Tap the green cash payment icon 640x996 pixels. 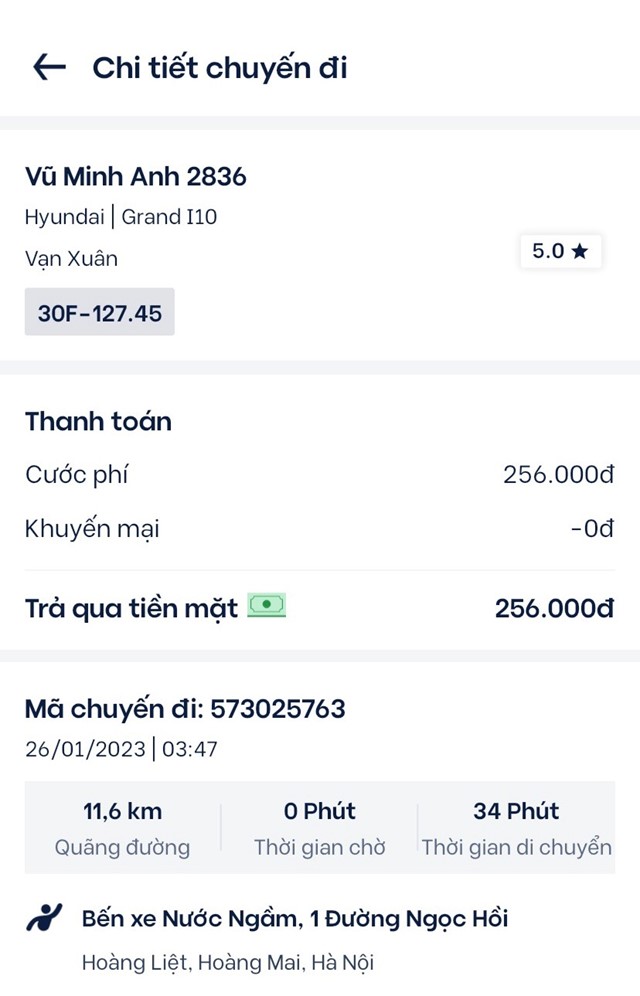pyautogui.click(x=267, y=605)
